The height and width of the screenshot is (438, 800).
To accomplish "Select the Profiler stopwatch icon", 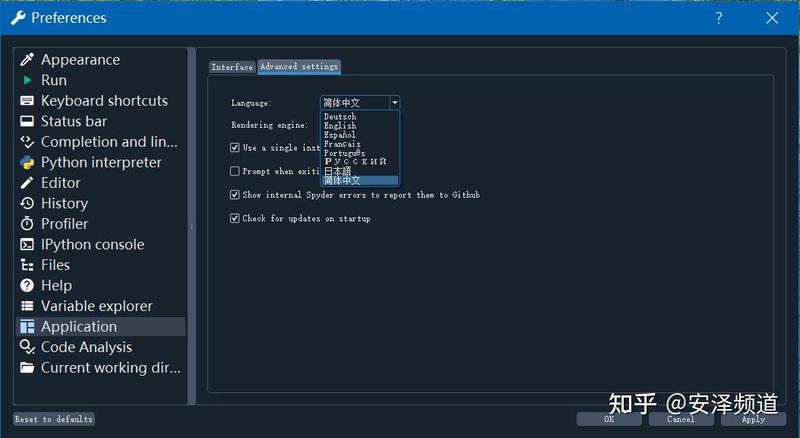I will [27, 224].
